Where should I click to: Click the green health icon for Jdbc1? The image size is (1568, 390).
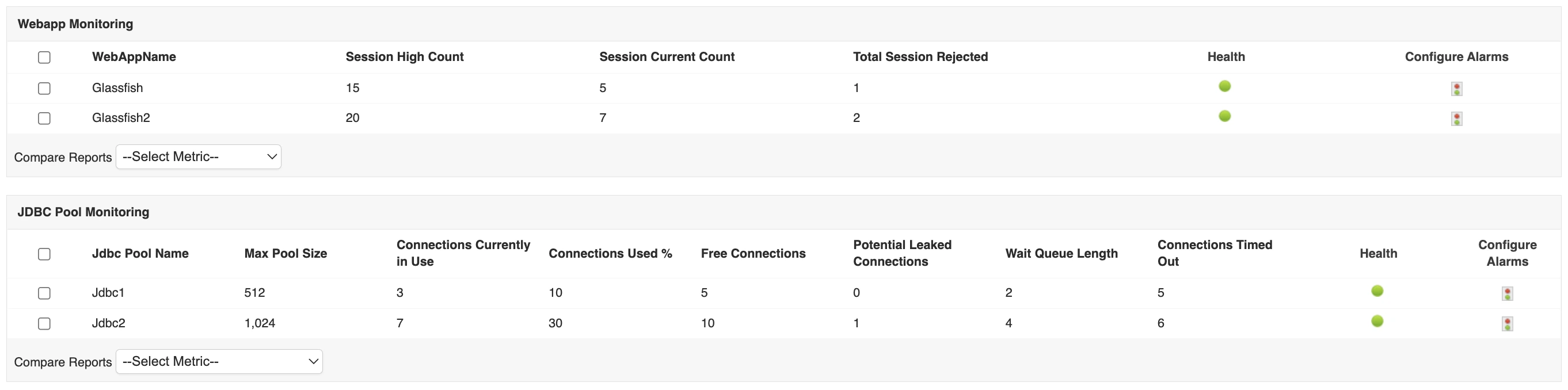point(1377,291)
